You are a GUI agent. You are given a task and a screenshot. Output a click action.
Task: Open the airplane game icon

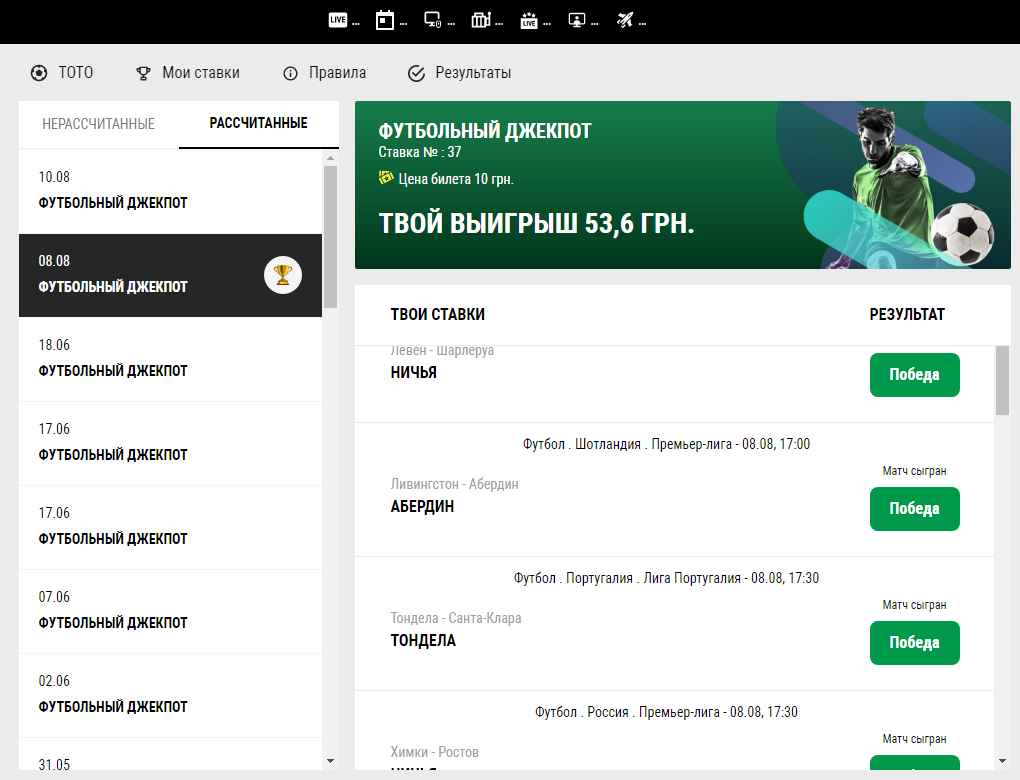coord(624,20)
